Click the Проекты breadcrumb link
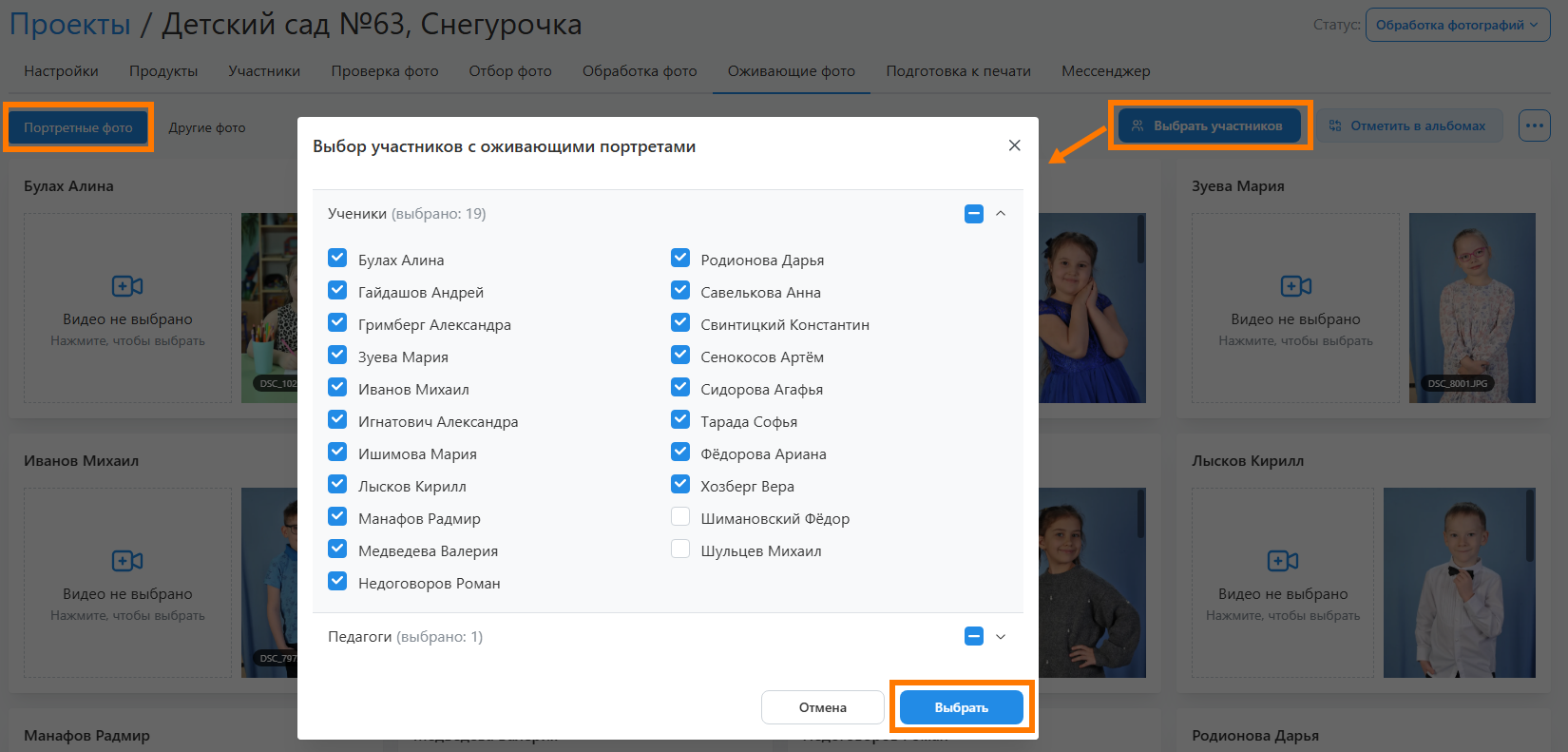Image resolution: width=1568 pixels, height=752 pixels. click(70, 25)
